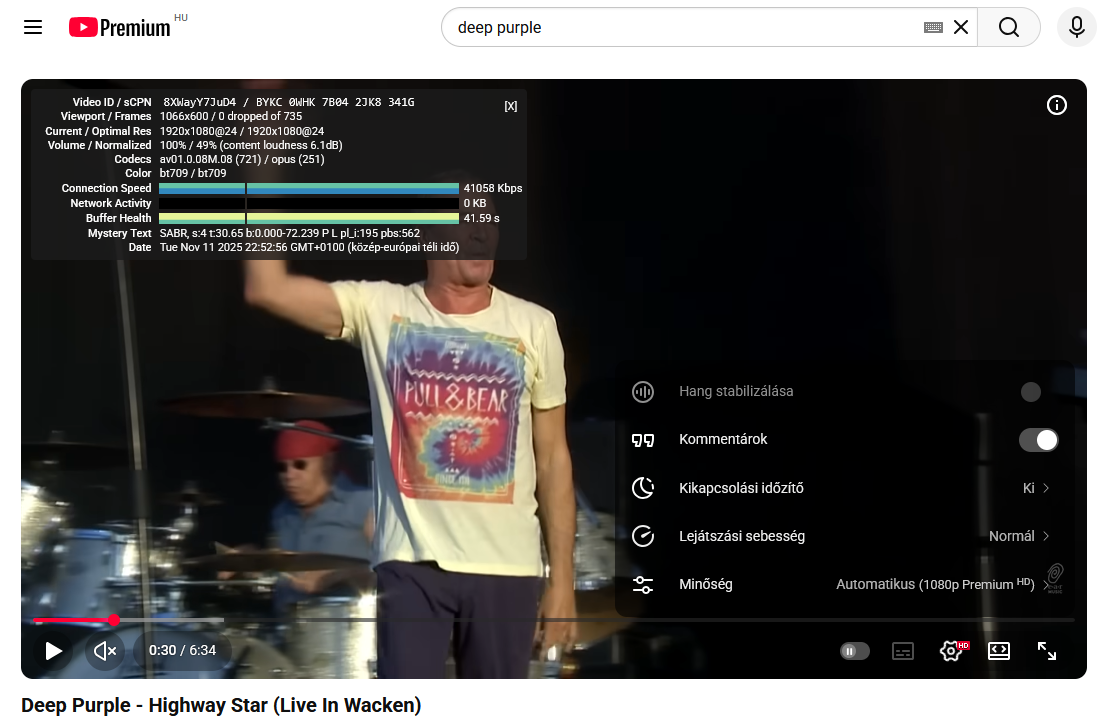Toggle Hang stabilizálása switch
Viewport: 1101px width, 722px height.
pos(1030,392)
